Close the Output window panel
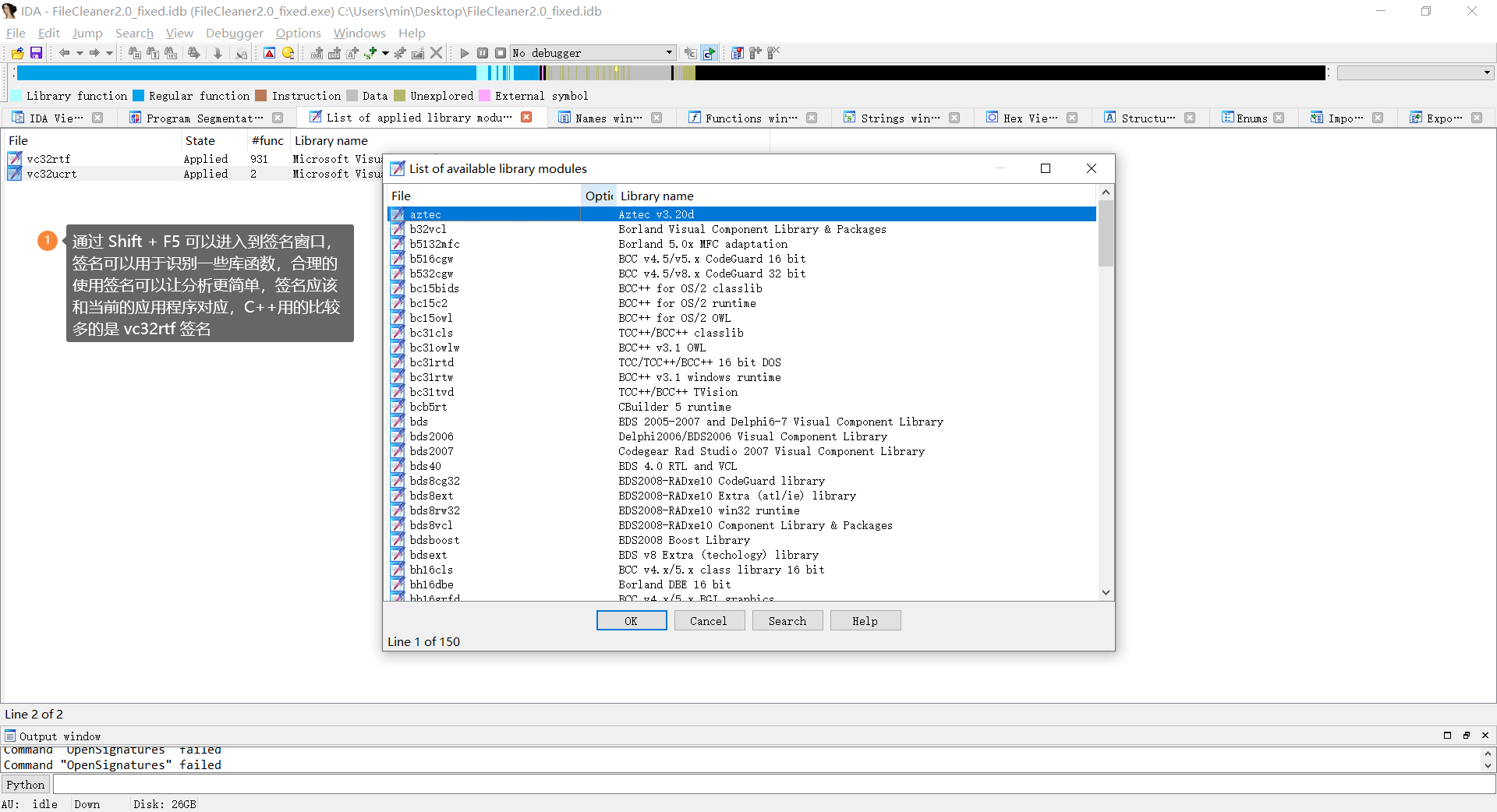The image size is (1497, 812). coord(1485,736)
